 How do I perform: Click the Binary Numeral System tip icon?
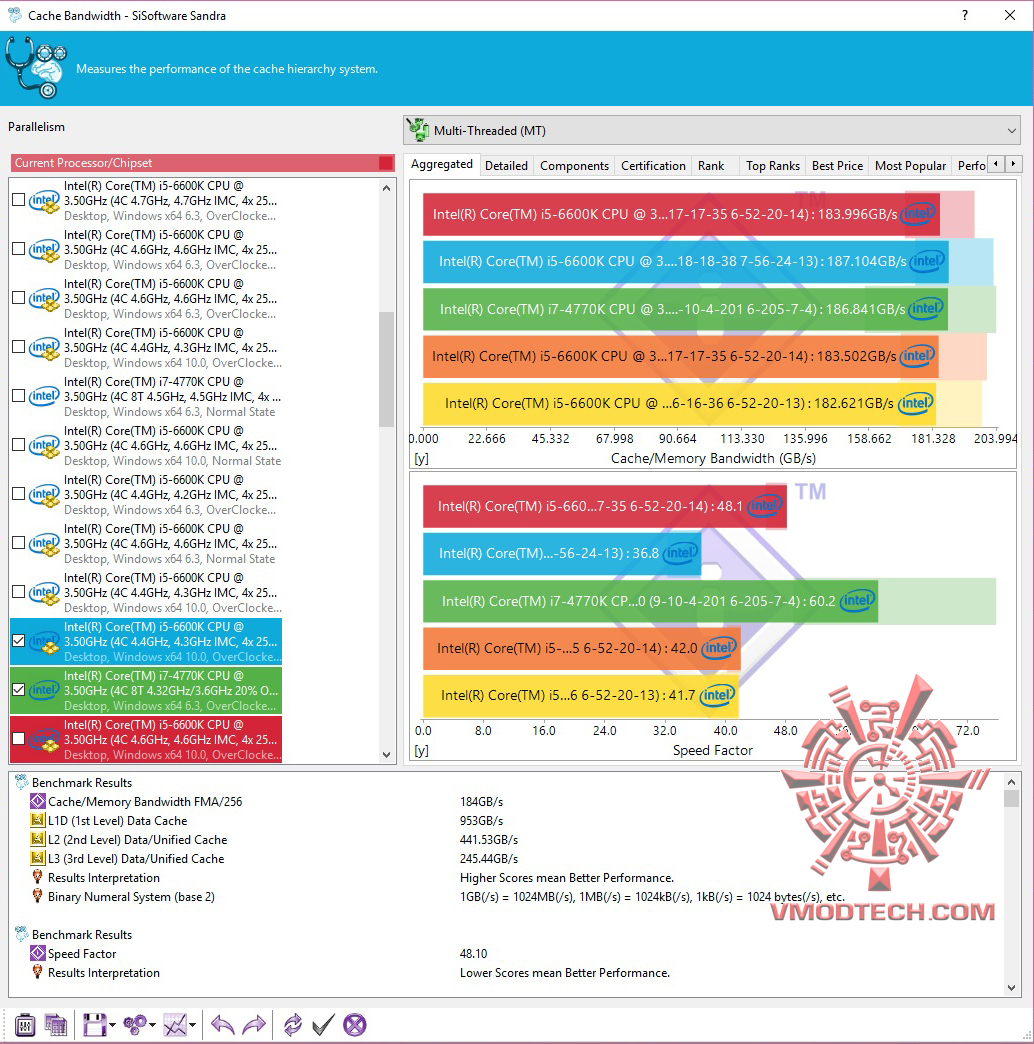point(38,896)
